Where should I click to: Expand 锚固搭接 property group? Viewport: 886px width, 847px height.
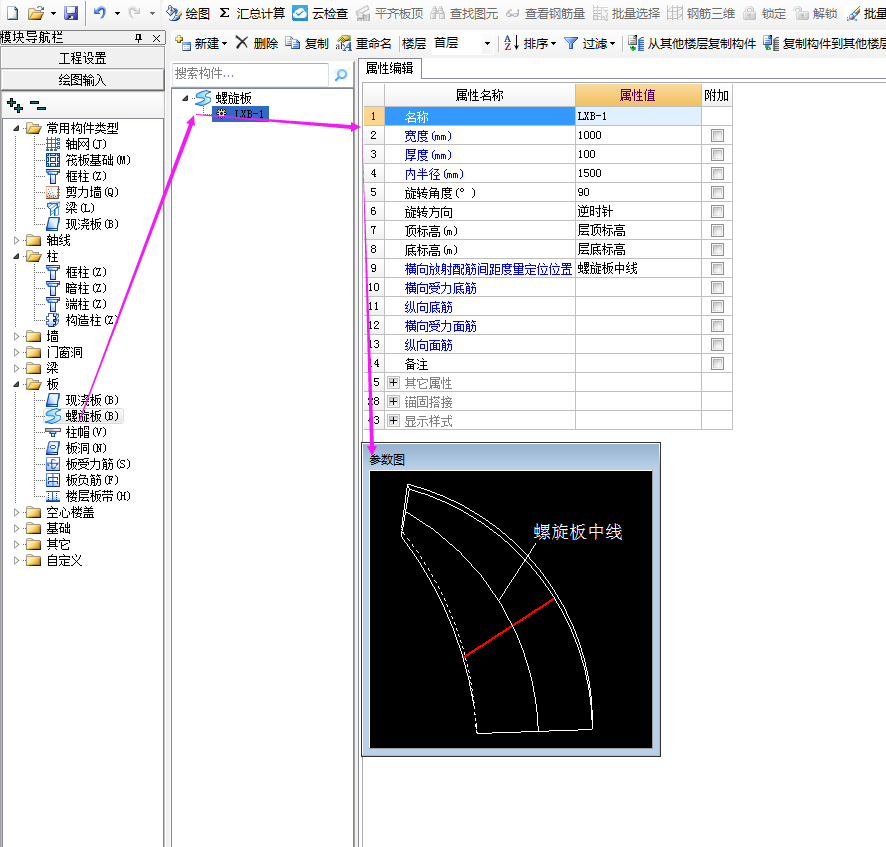click(394, 402)
